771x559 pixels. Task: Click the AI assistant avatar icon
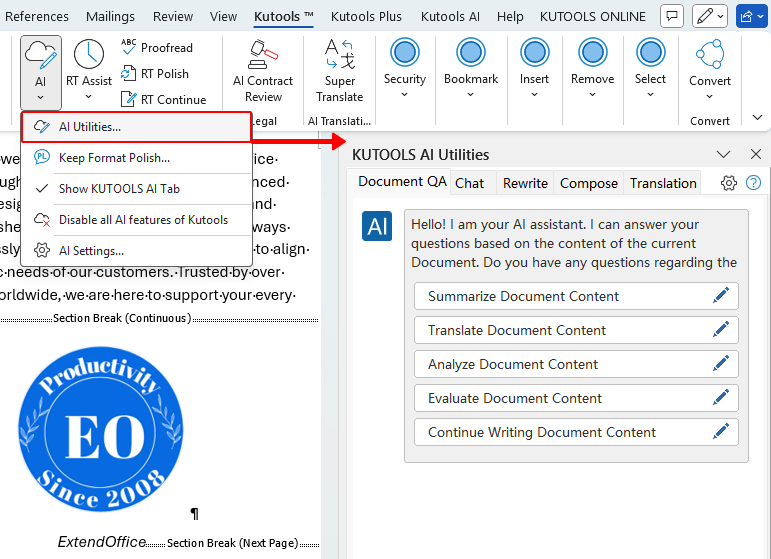click(377, 226)
